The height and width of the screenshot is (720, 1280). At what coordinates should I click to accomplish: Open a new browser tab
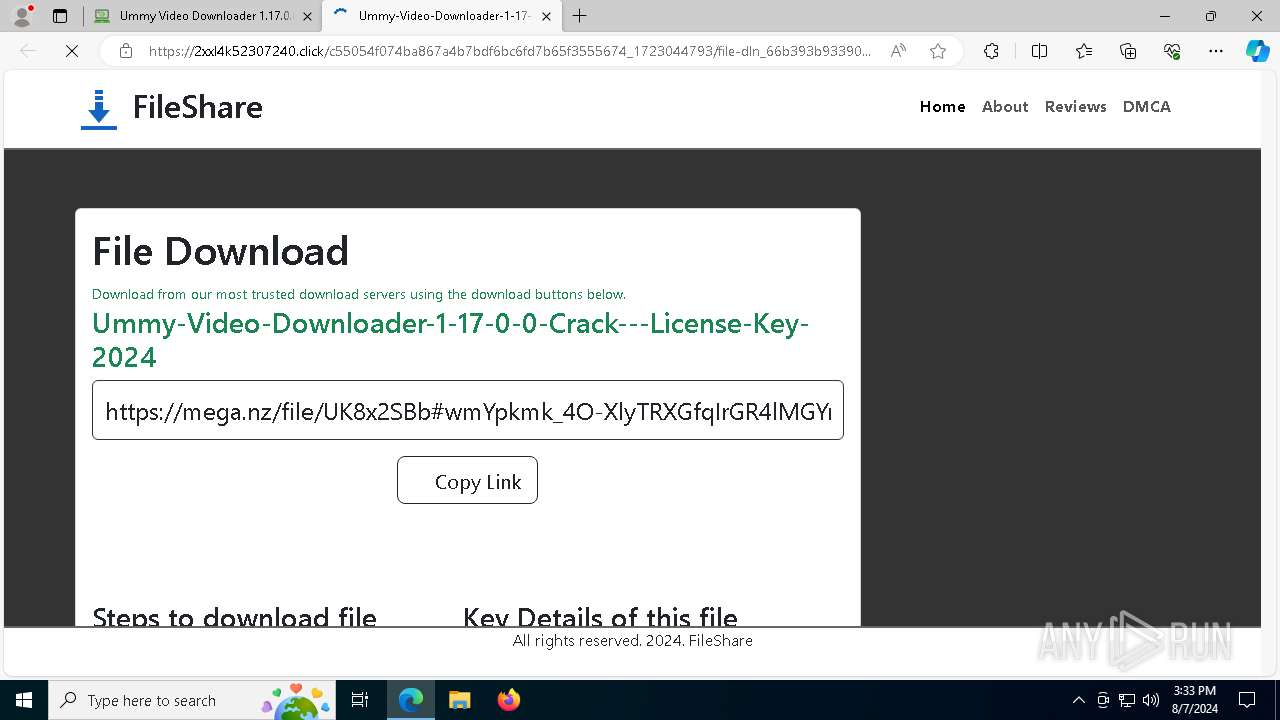579,16
